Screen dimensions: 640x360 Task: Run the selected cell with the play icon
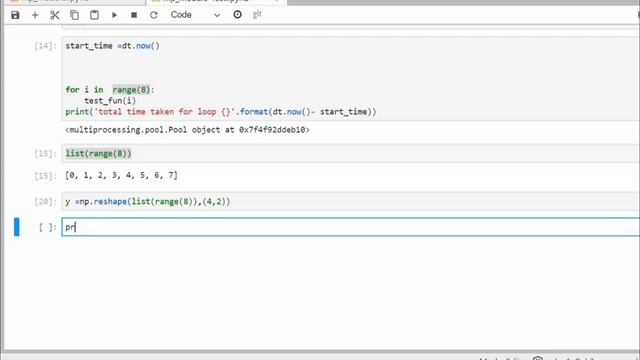[x=114, y=15]
